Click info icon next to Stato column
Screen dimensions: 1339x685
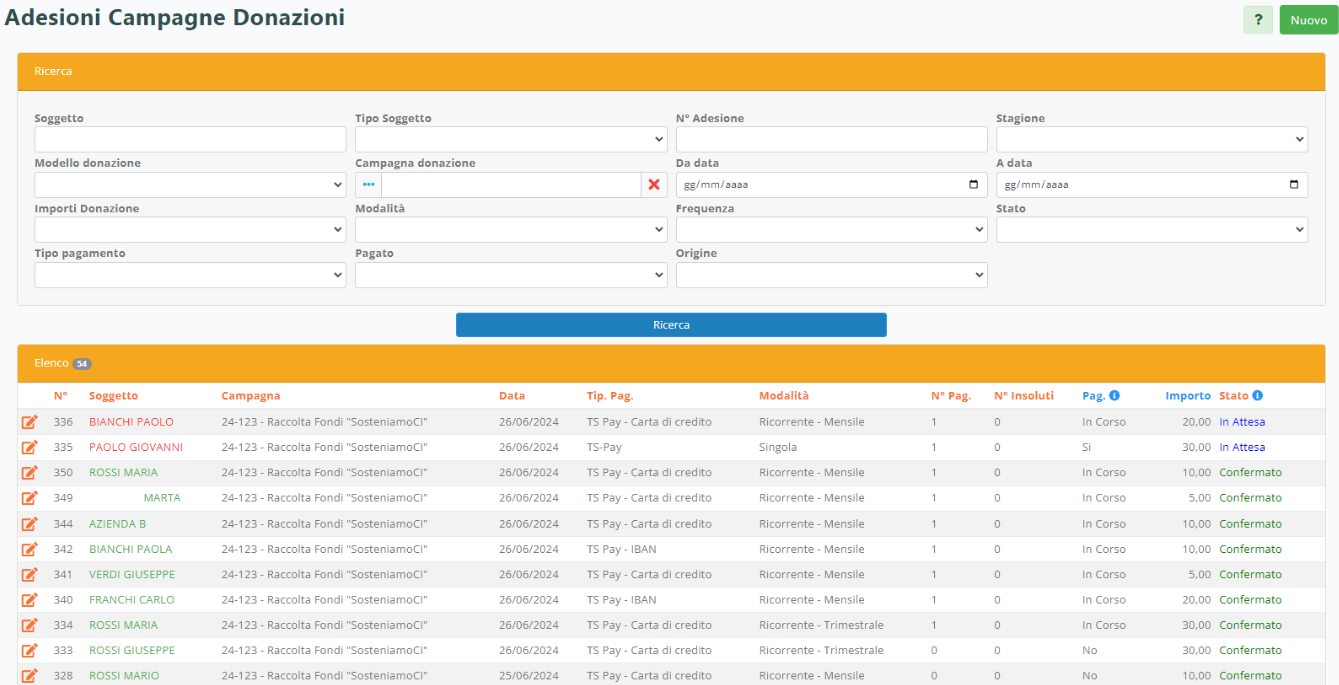(x=1258, y=396)
